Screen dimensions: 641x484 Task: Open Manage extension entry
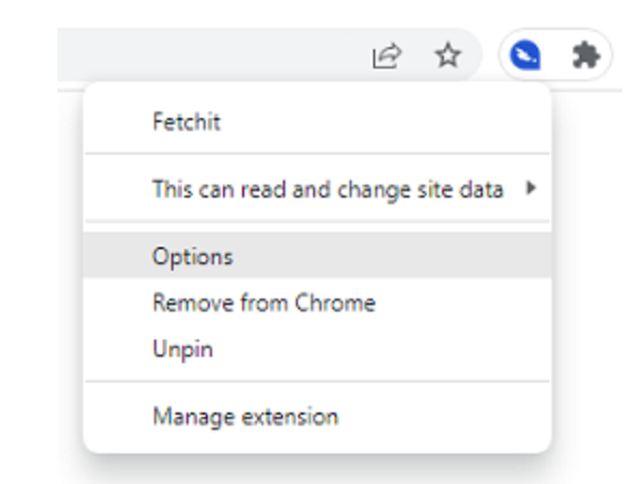[x=245, y=416]
